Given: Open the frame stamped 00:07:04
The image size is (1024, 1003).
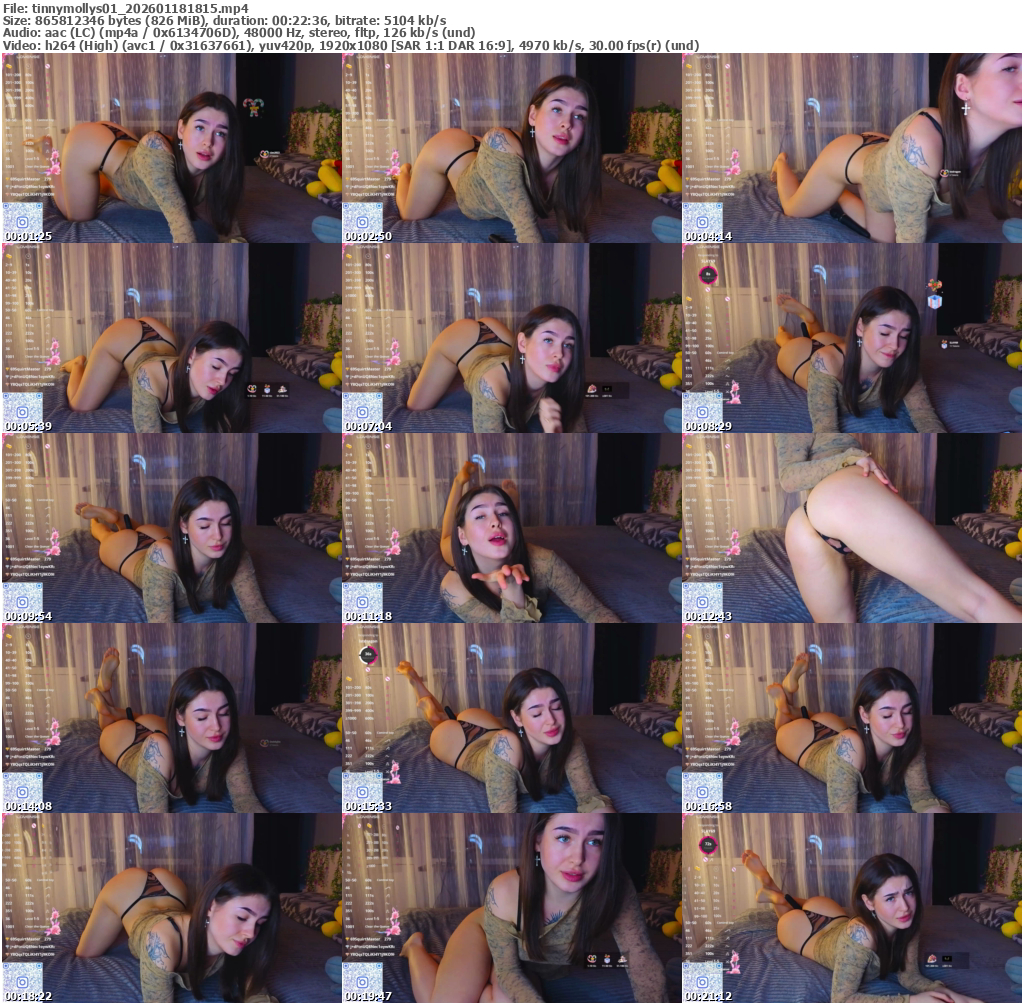Looking at the screenshot, I should (511, 338).
